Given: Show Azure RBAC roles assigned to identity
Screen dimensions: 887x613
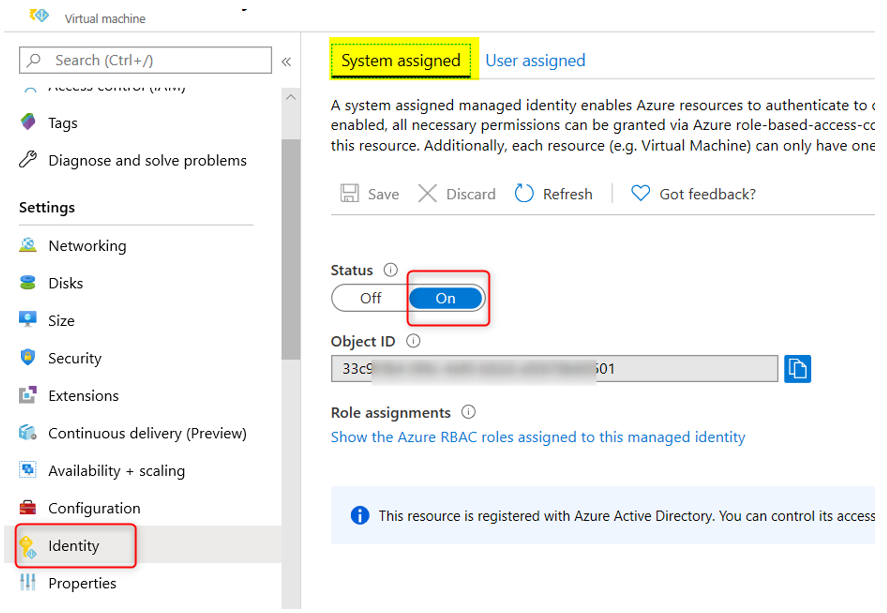Looking at the screenshot, I should tap(538, 437).
